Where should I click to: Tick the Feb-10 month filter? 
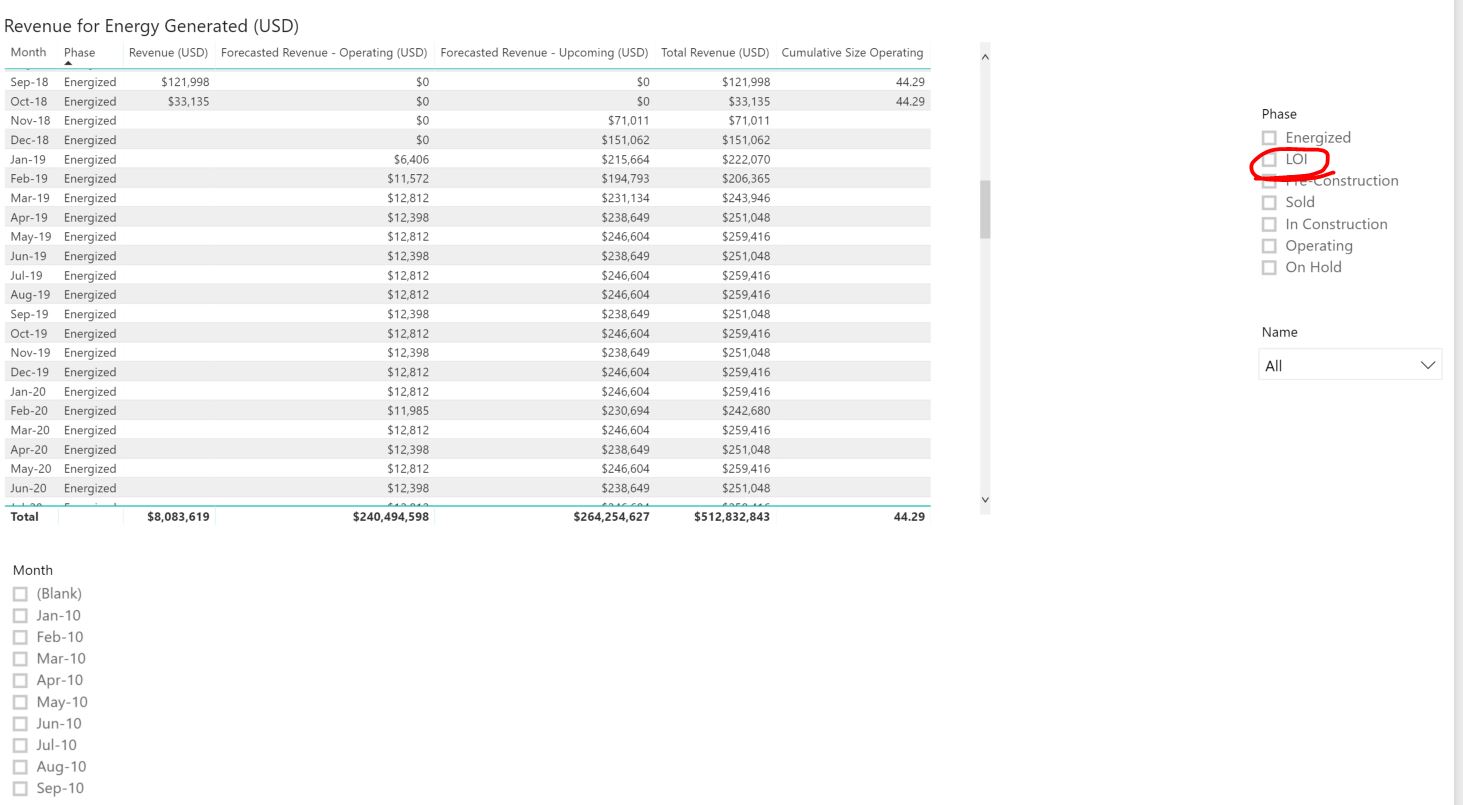(x=20, y=637)
